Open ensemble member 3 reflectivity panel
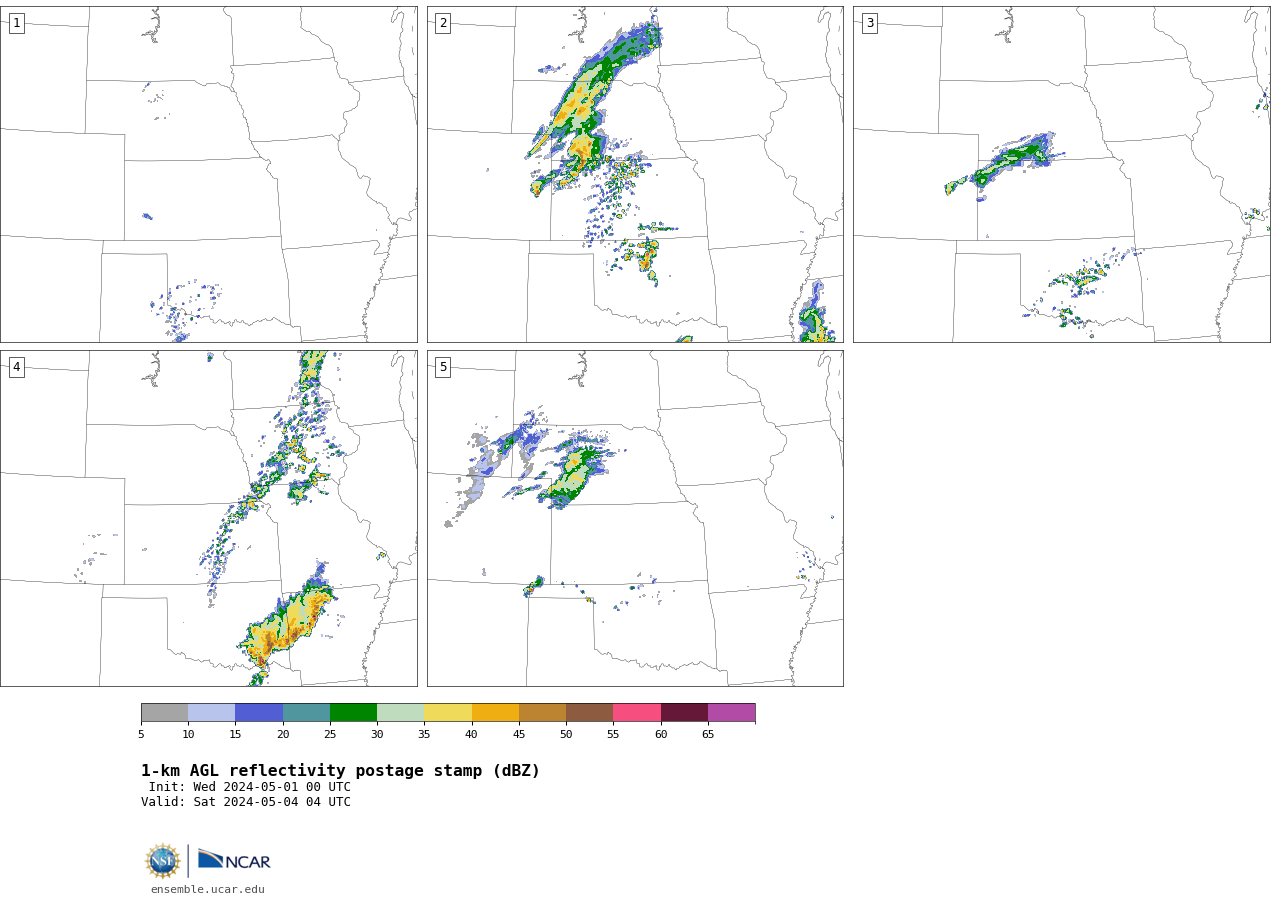 [x=1061, y=174]
